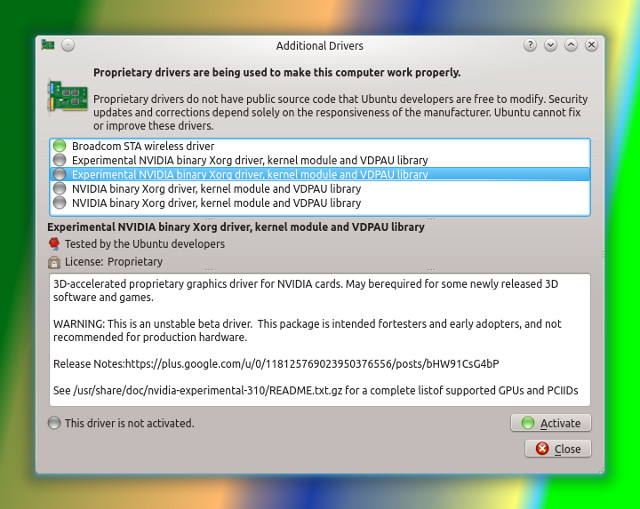Click grey indicator of first Experimental NVIDIA row
Image resolution: width=640 pixels, height=509 pixels.
point(60,160)
